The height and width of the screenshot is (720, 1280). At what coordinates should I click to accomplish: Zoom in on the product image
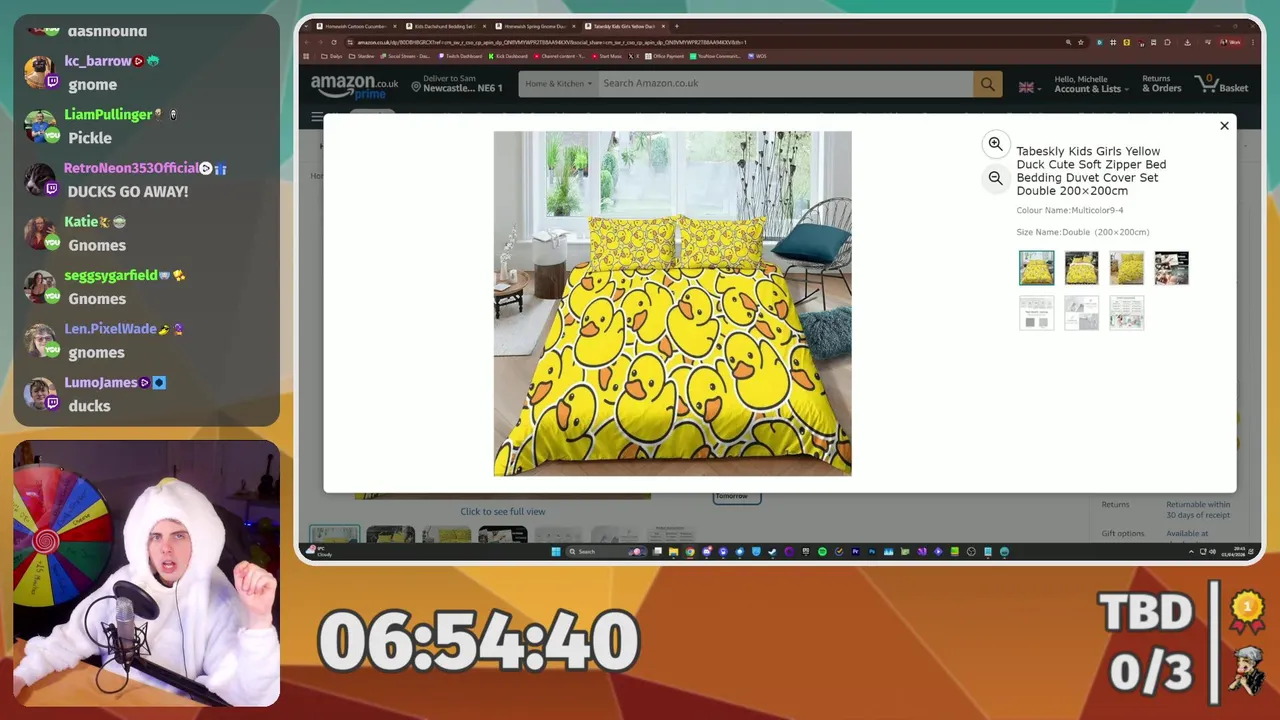tap(995, 144)
